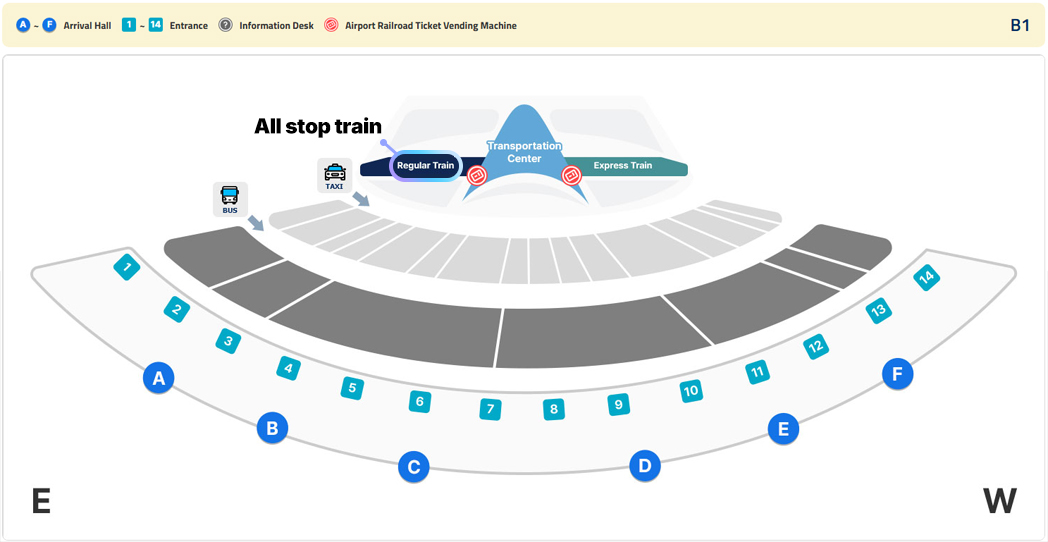1048x542 pixels.
Task: Click Arrival Hall F marker
Action: [x=897, y=374]
